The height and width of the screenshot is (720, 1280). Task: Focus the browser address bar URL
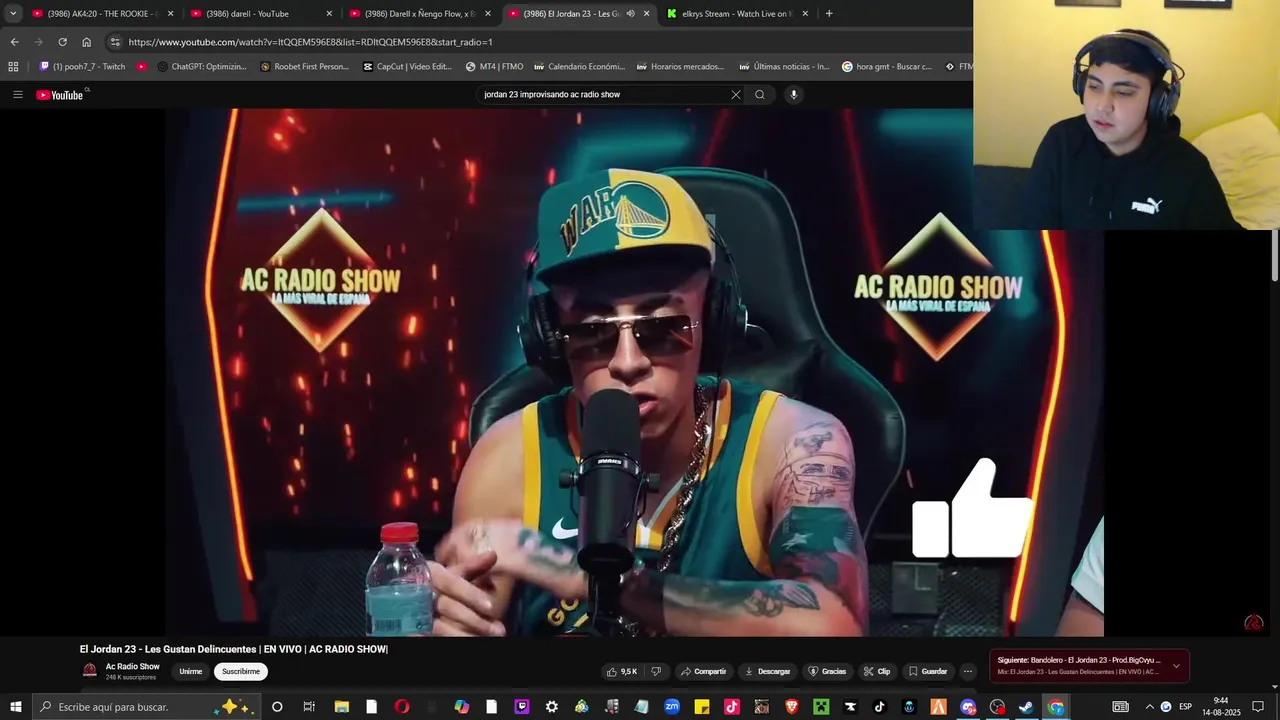point(310,42)
